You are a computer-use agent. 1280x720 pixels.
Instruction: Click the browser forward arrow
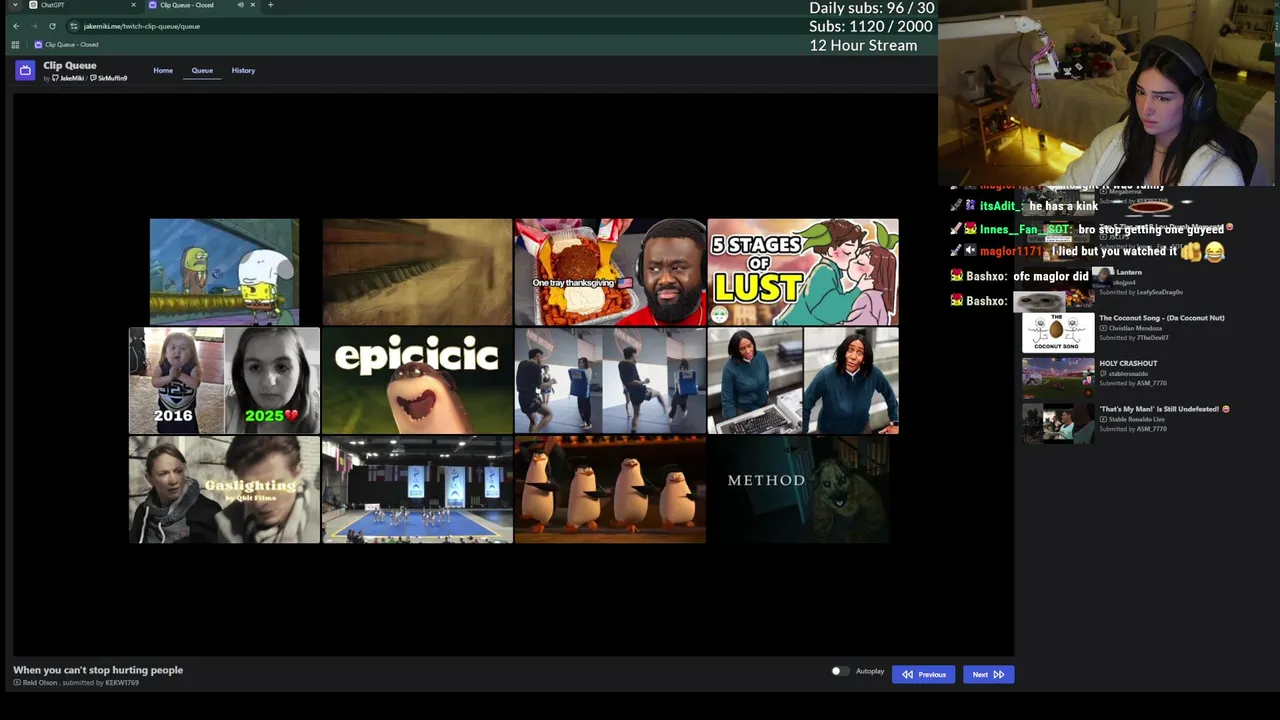[34, 26]
